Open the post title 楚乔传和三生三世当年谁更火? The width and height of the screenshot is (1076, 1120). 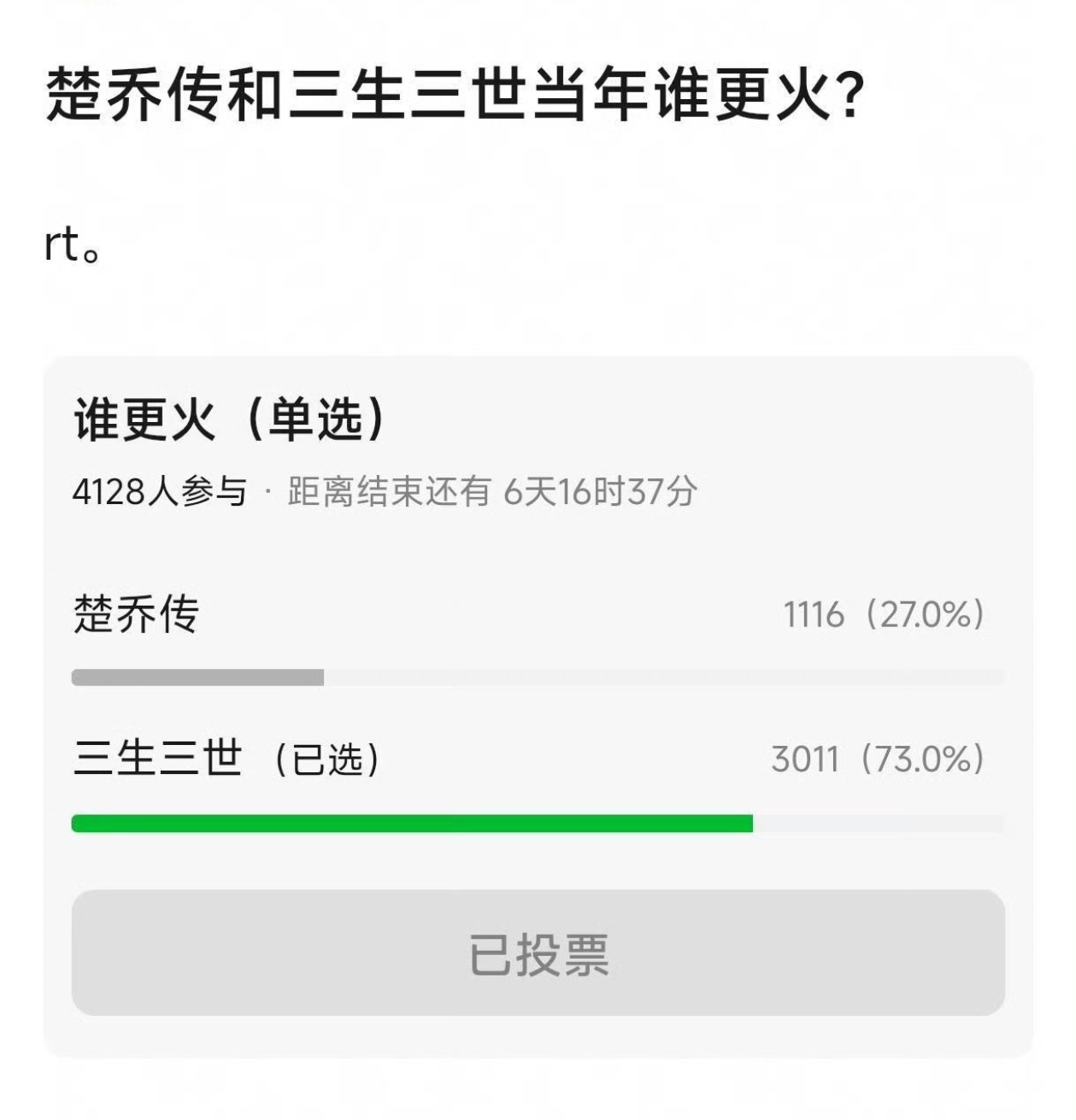453,92
